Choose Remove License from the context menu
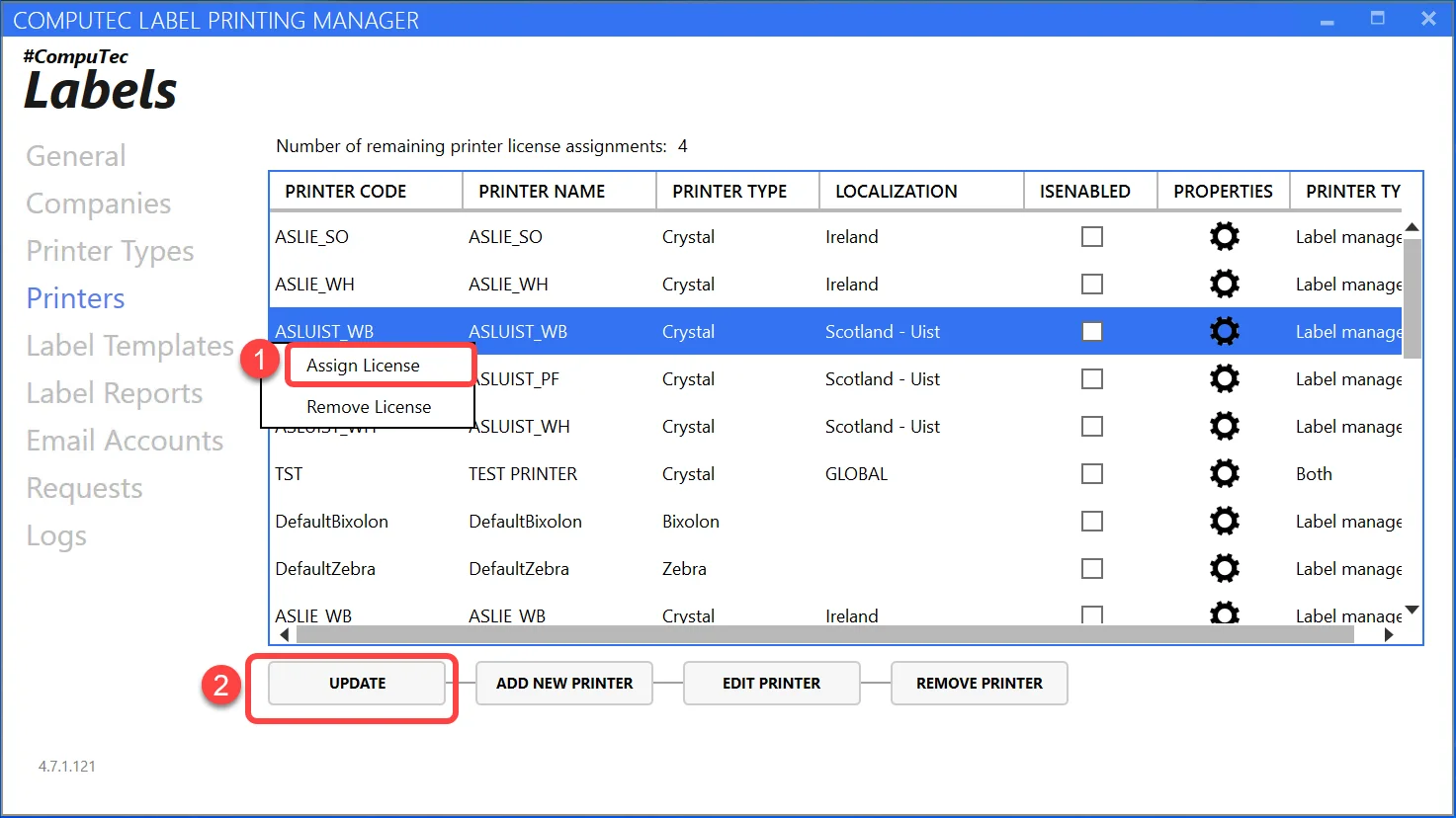Image resolution: width=1456 pixels, height=818 pixels. 369,406
